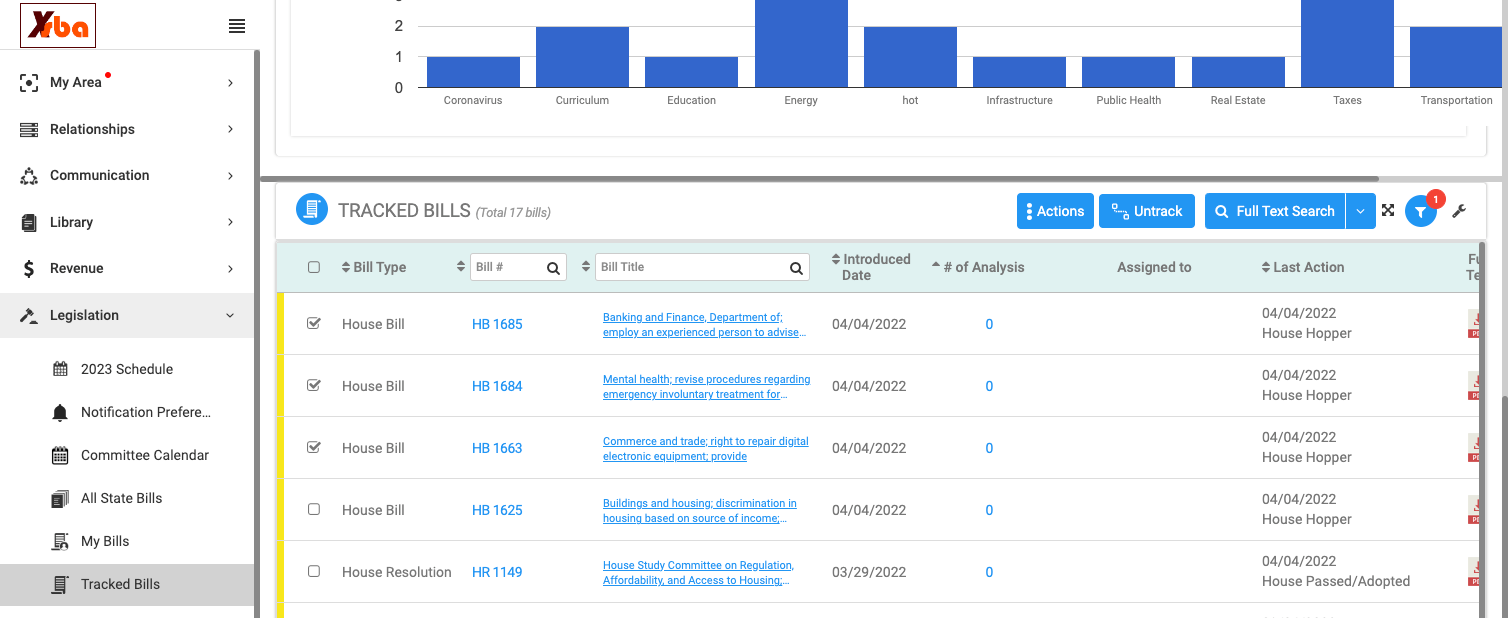The width and height of the screenshot is (1508, 618).
Task: Select Tracked Bills menu item
Action: [127, 584]
